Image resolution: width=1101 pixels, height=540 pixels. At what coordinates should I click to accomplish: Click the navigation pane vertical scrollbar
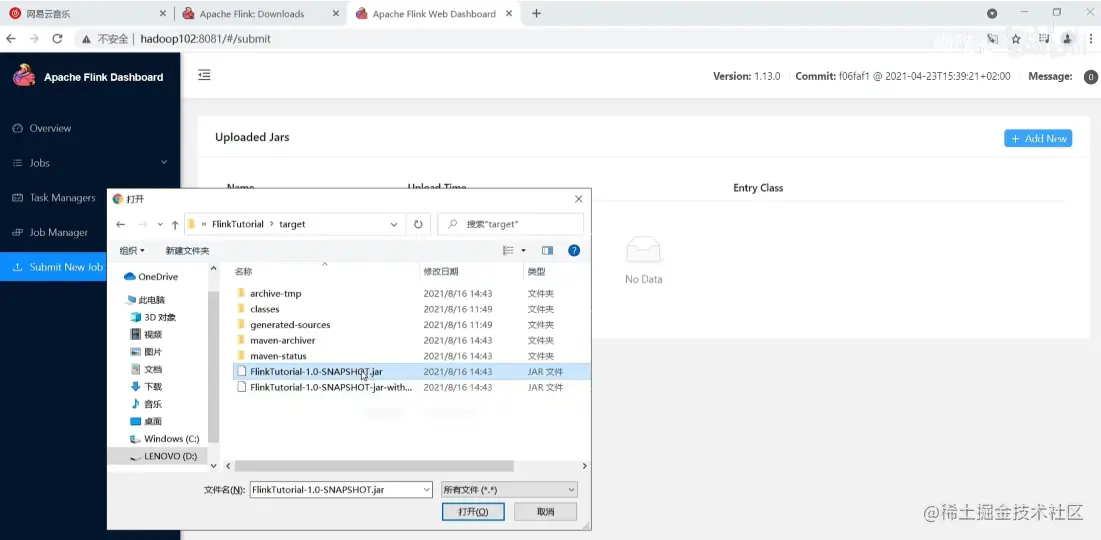click(x=213, y=365)
